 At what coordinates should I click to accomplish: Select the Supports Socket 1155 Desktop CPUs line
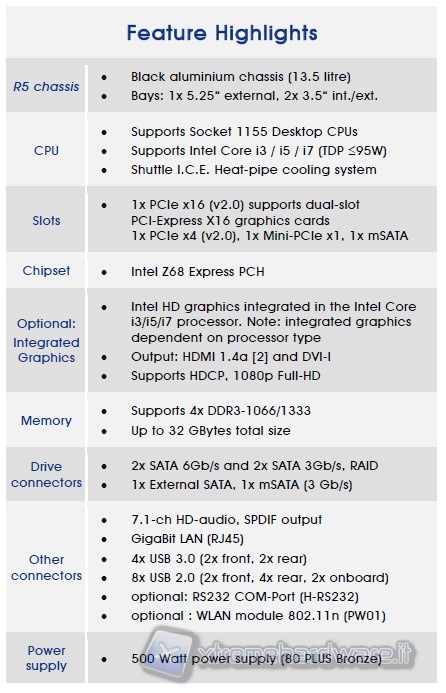[x=244, y=132]
